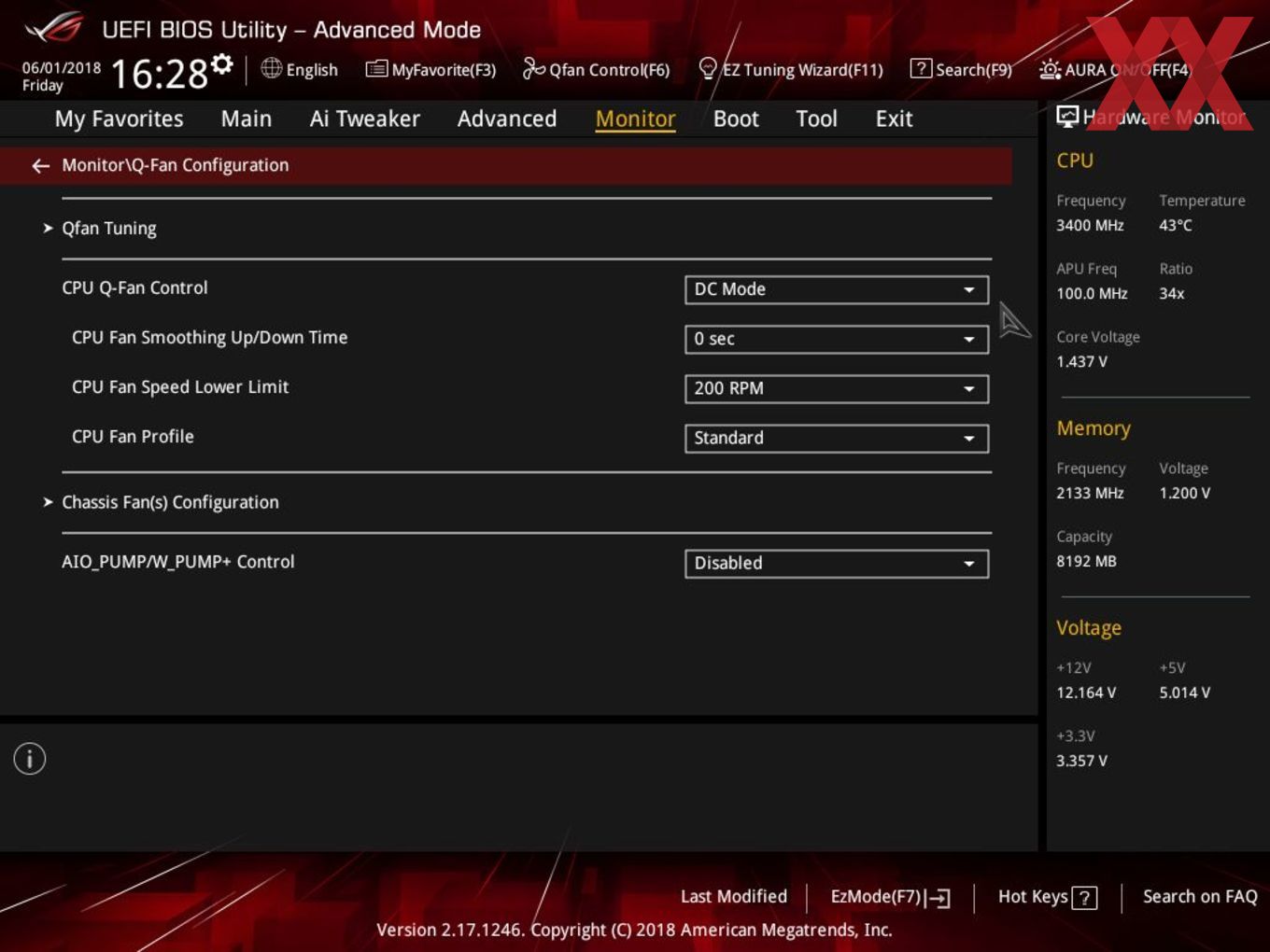This screenshot has height=952, width=1270.
Task: Click the EzMode exit arrow icon
Action: click(938, 898)
